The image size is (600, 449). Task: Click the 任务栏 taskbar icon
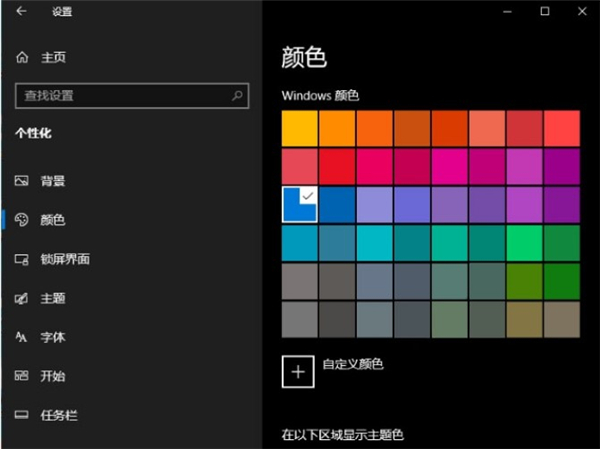coord(21,415)
